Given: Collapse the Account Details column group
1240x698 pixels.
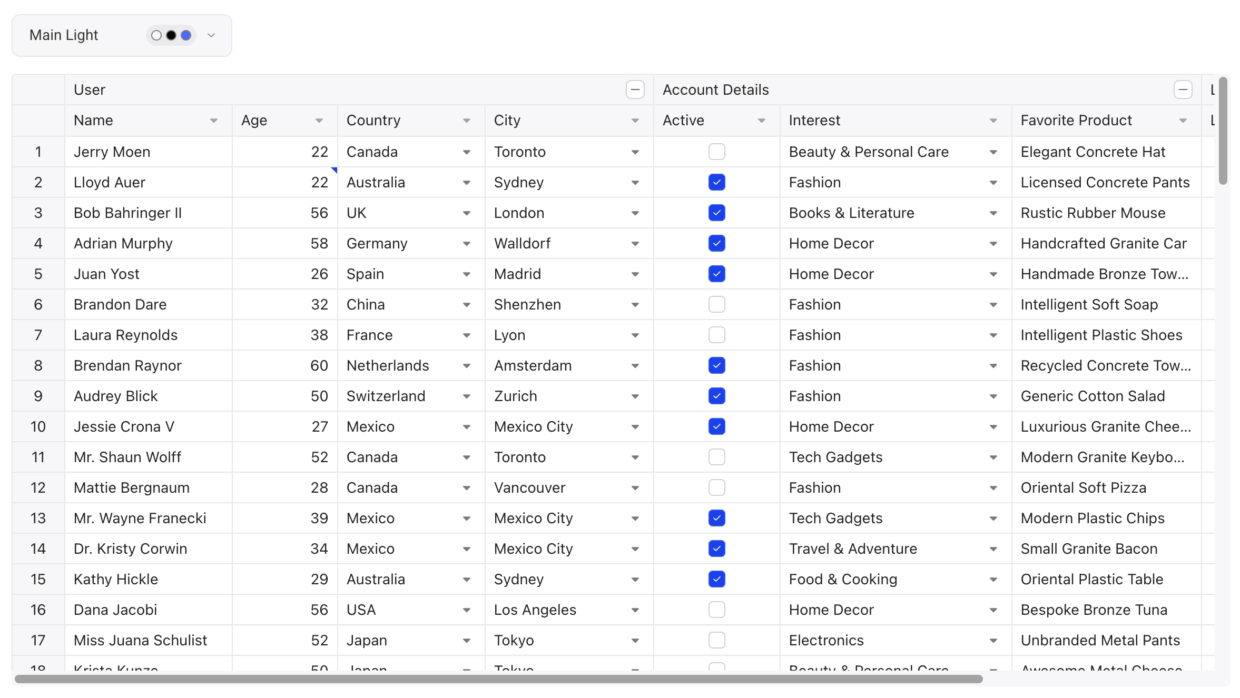Looking at the screenshot, I should (x=1183, y=90).
